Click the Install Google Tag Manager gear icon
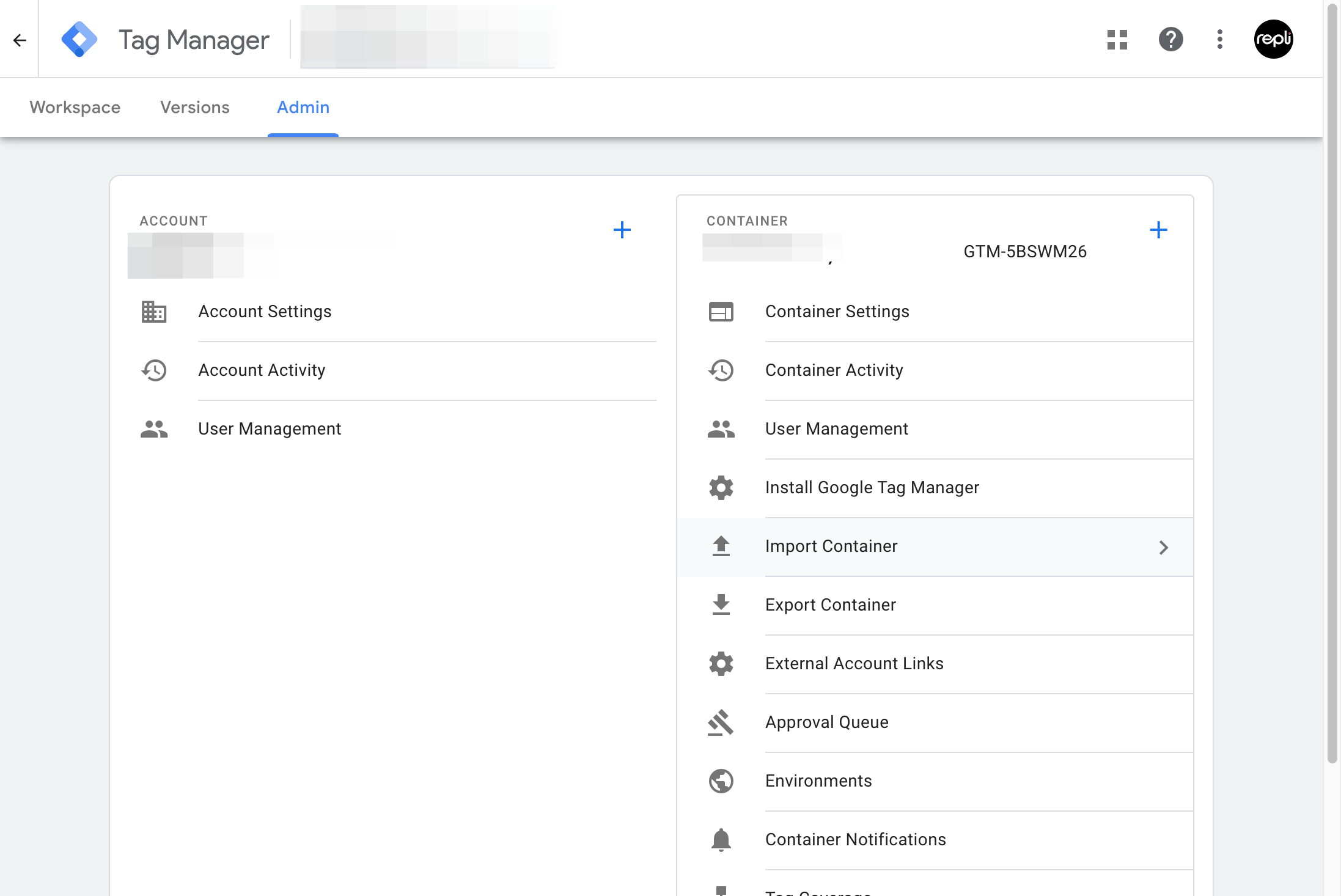The image size is (1341, 896). click(721, 488)
